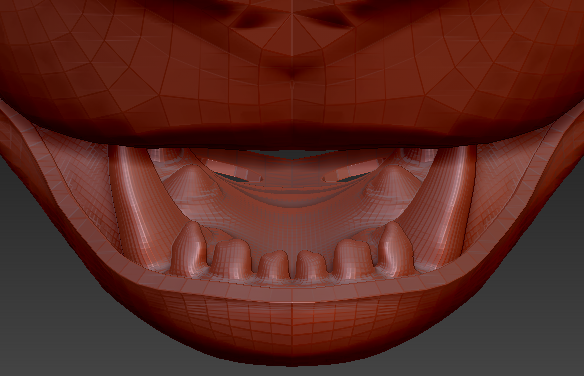
Task: Click the second lower tooth from right
Action: pos(353,259)
